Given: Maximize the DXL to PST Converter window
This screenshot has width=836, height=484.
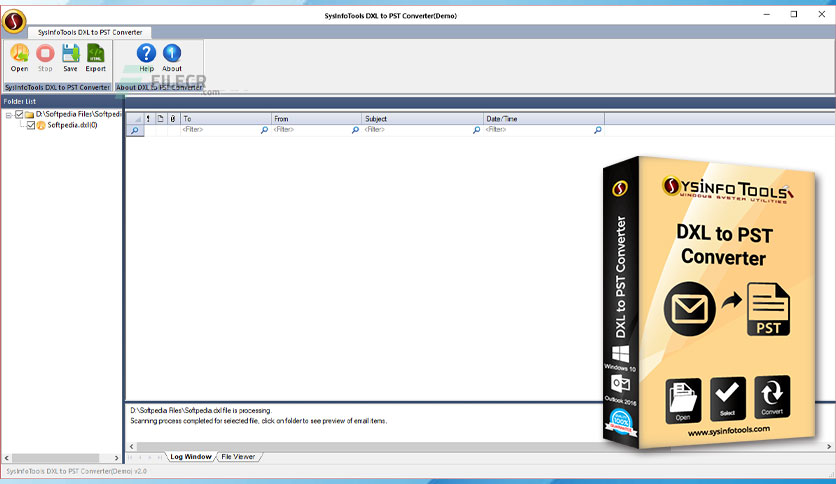Looking at the screenshot, I should tap(794, 15).
